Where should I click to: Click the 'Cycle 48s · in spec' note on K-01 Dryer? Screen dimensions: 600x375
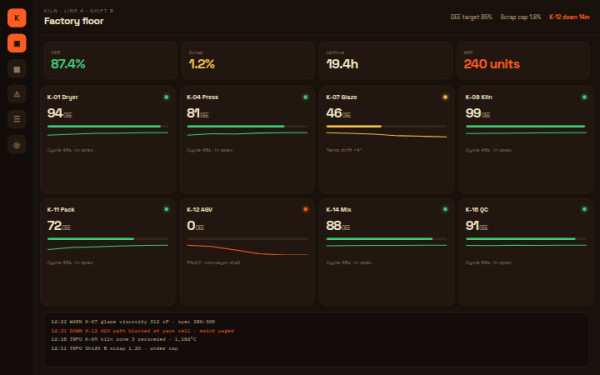[x=70, y=150]
